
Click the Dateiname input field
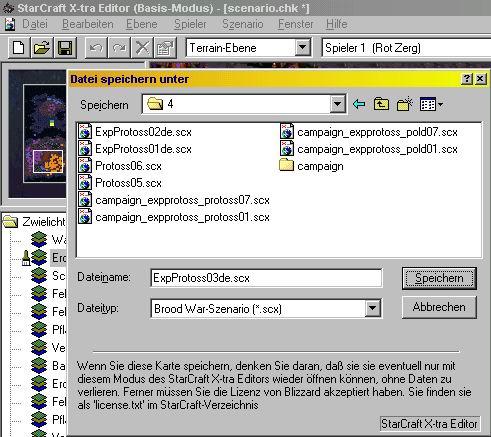[x=266, y=278]
